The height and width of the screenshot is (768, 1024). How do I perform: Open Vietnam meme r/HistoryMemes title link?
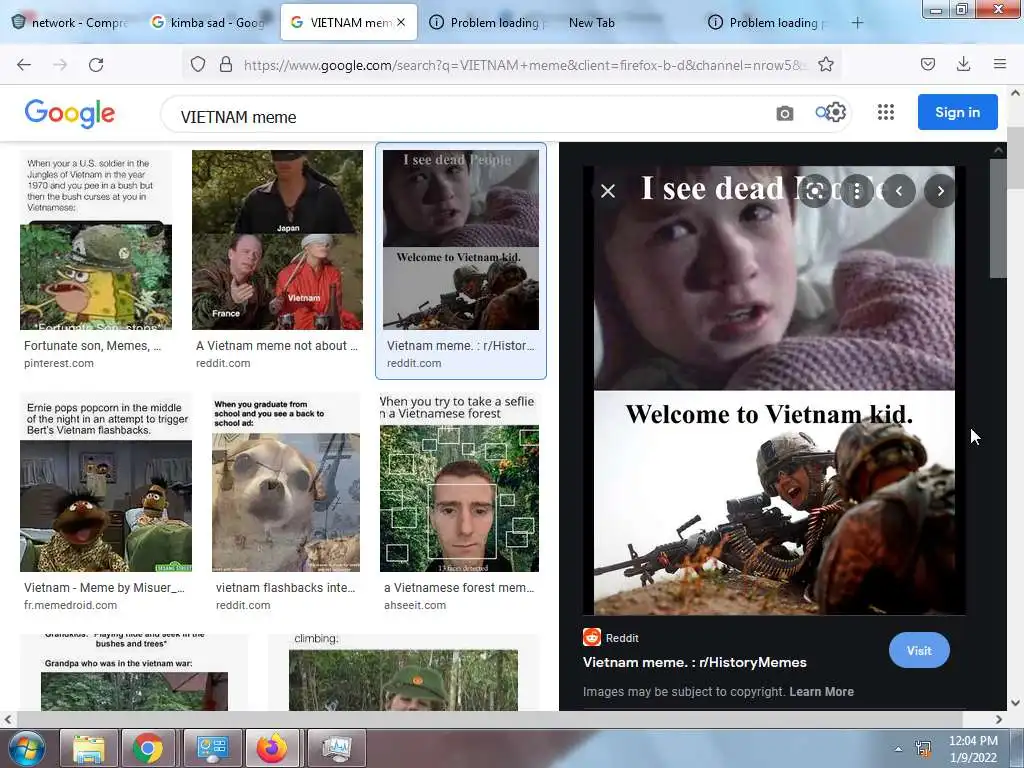point(694,662)
